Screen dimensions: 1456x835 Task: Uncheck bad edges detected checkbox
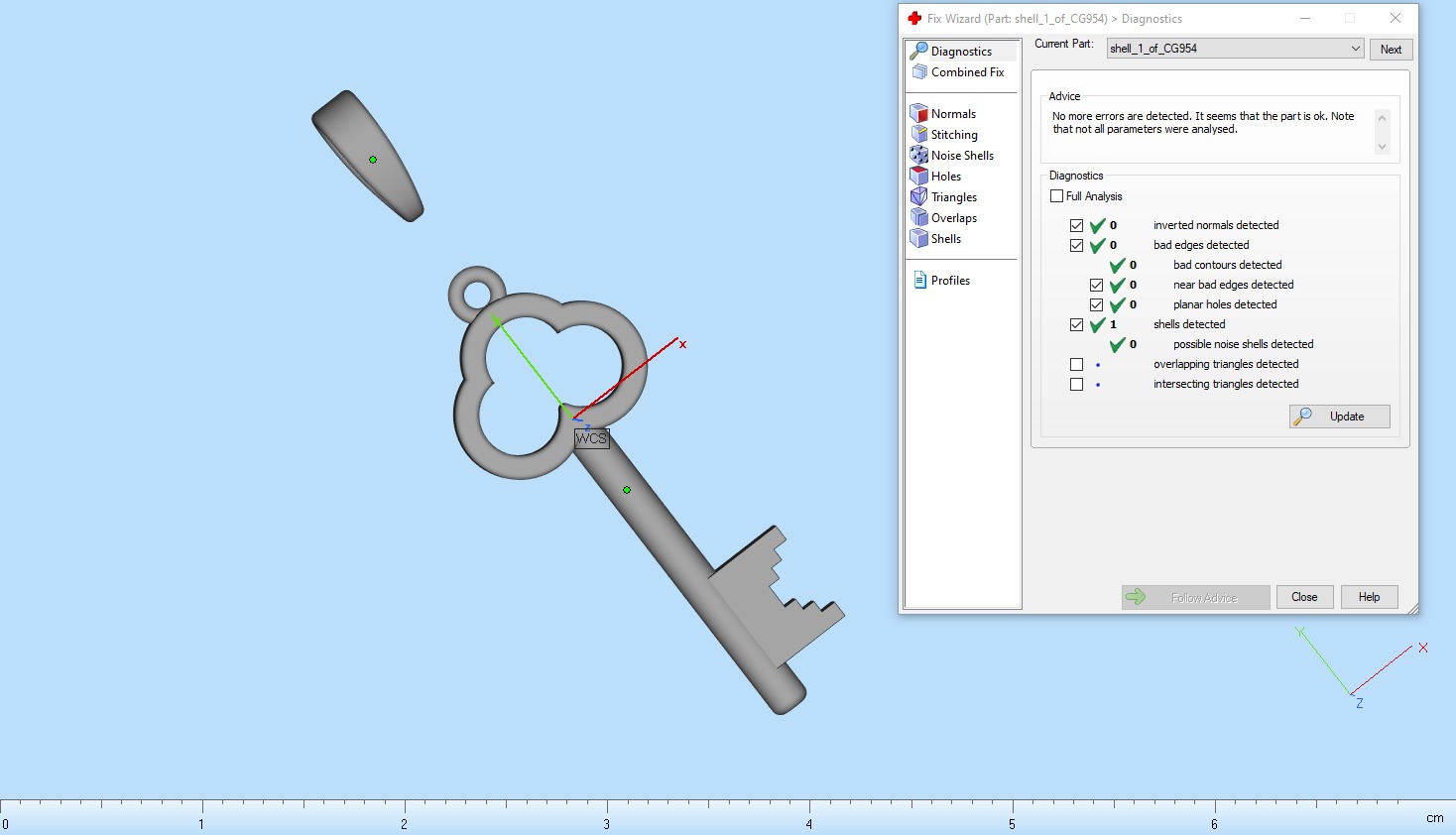pos(1076,245)
